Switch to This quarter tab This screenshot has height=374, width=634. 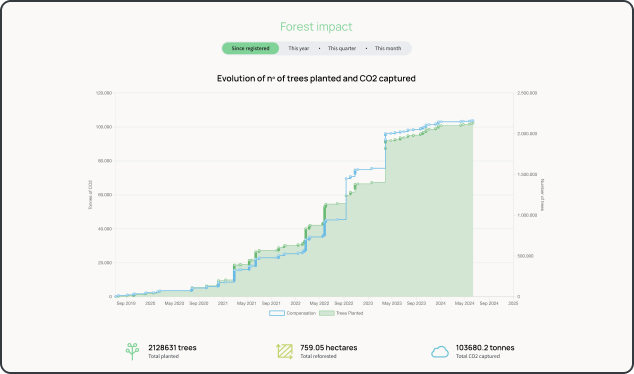point(342,48)
